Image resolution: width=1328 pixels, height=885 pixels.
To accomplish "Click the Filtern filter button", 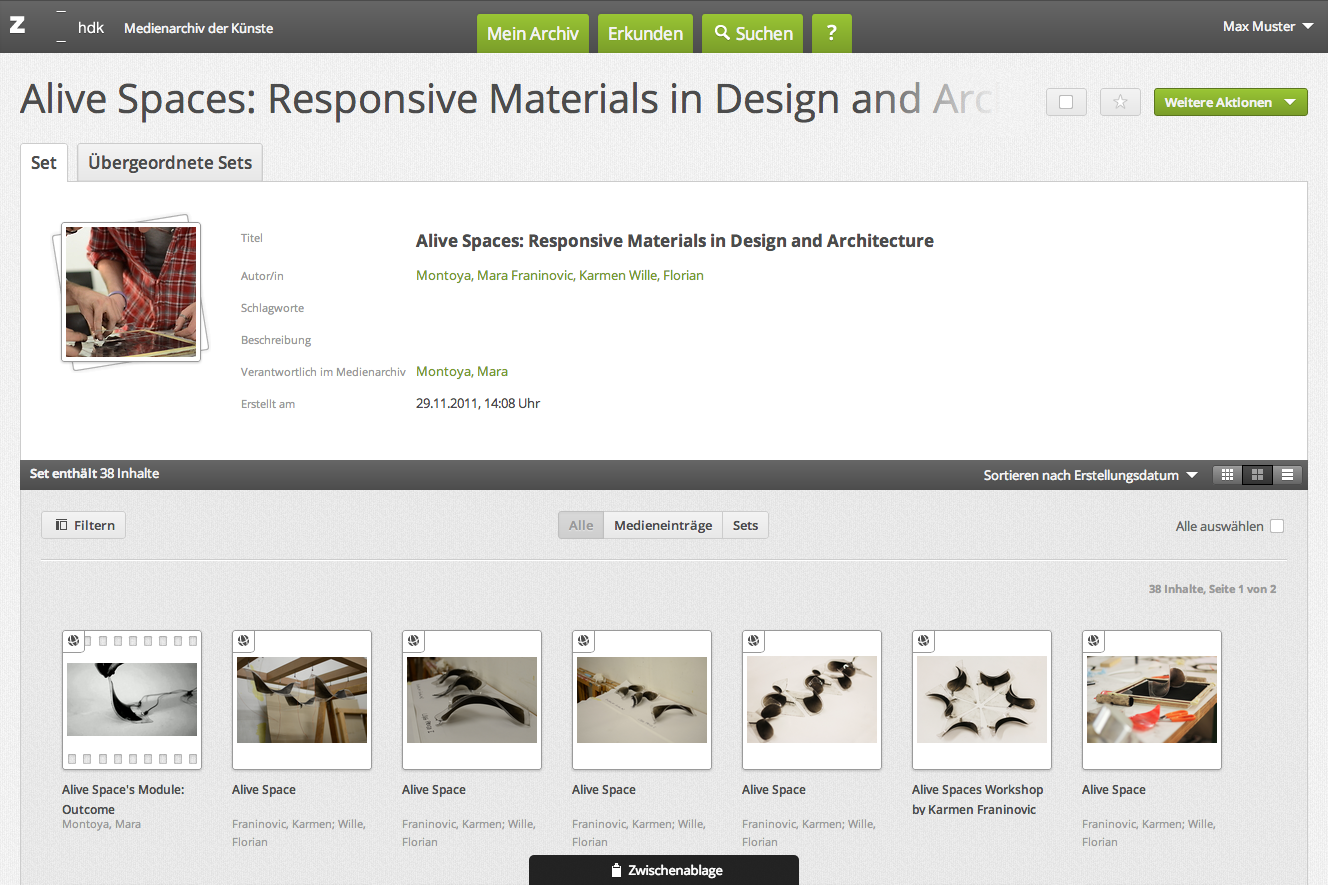I will coord(84,525).
